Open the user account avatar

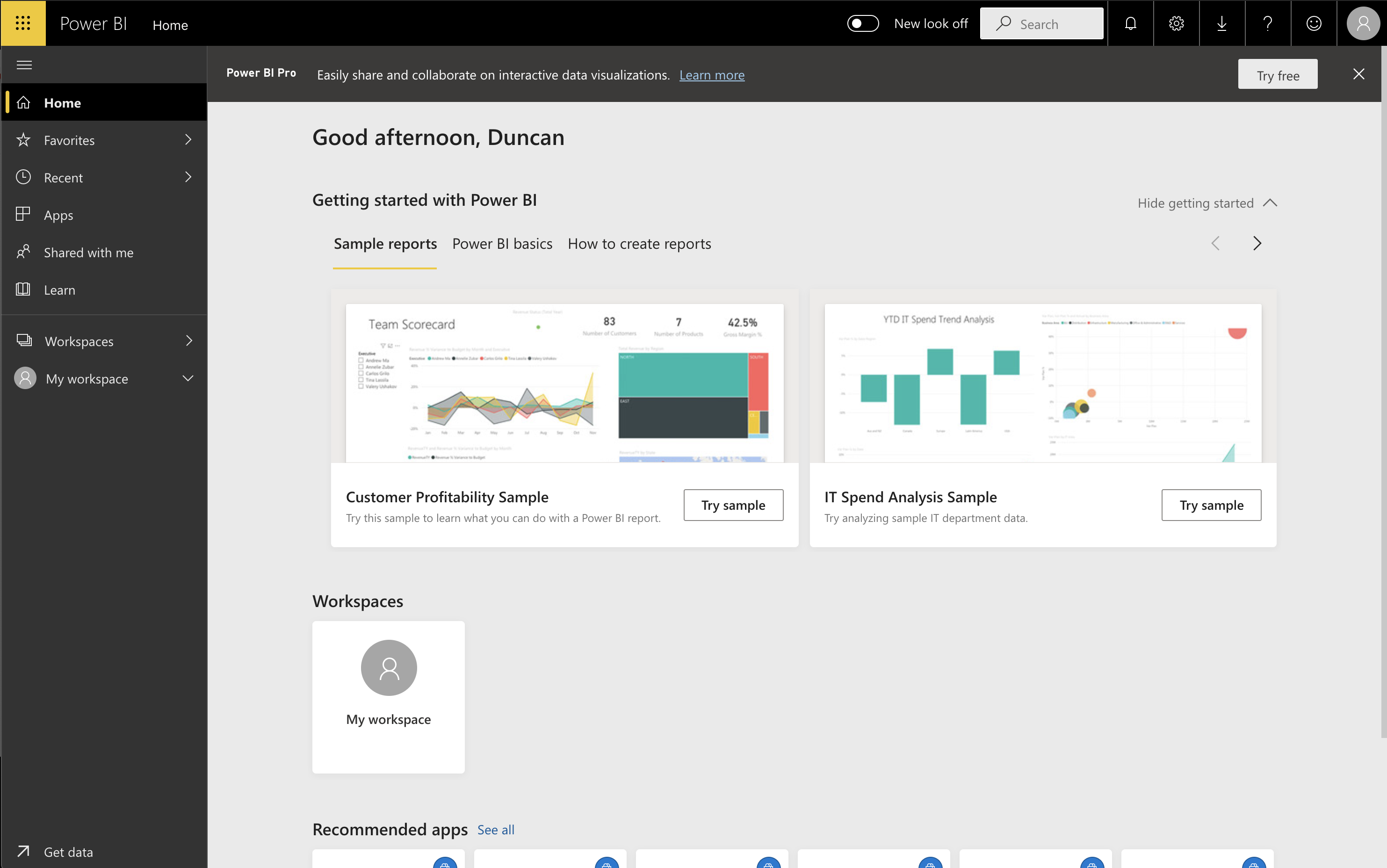(1363, 23)
